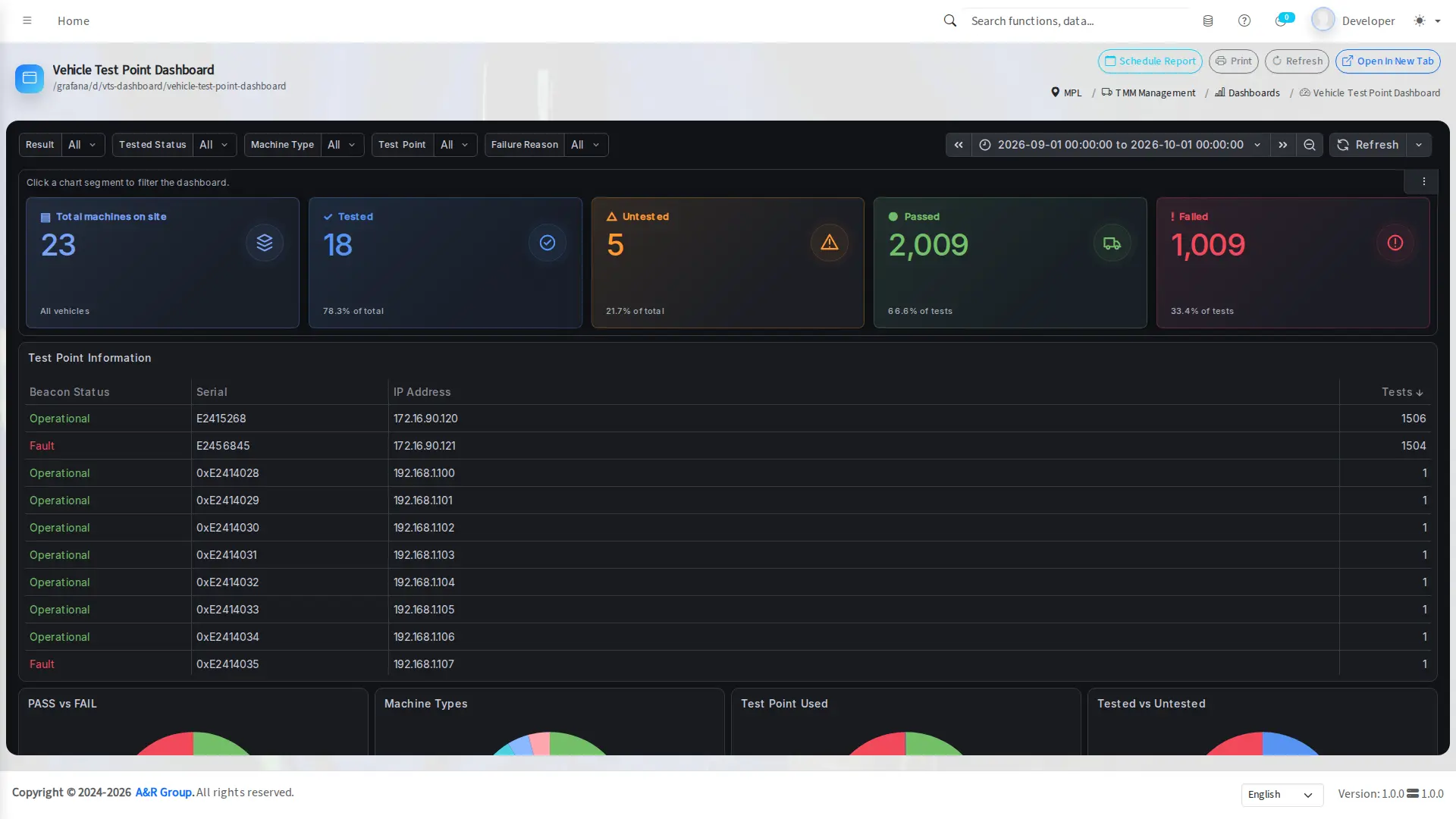Image resolution: width=1456 pixels, height=819 pixels.
Task: Click the search magnifier icon
Action: tap(949, 20)
